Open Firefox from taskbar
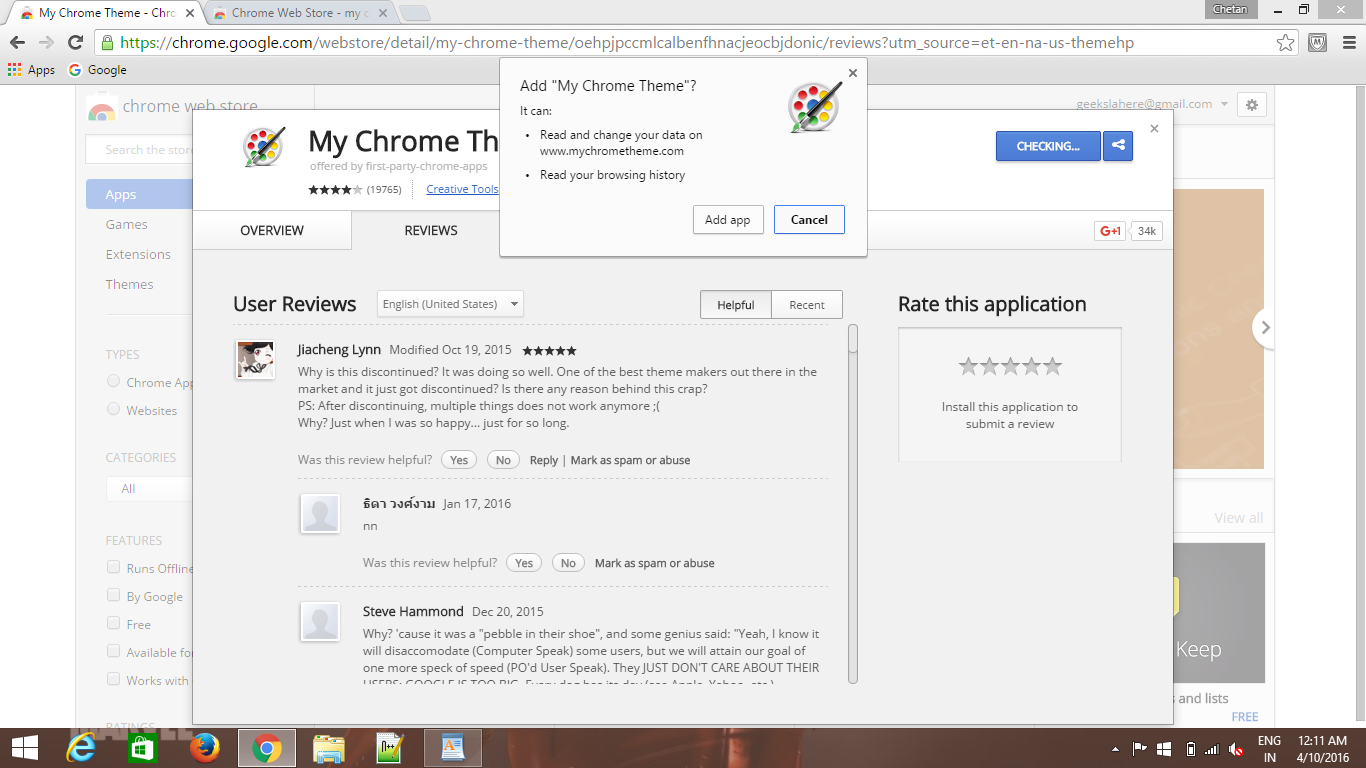The image size is (1366, 768). pos(204,748)
